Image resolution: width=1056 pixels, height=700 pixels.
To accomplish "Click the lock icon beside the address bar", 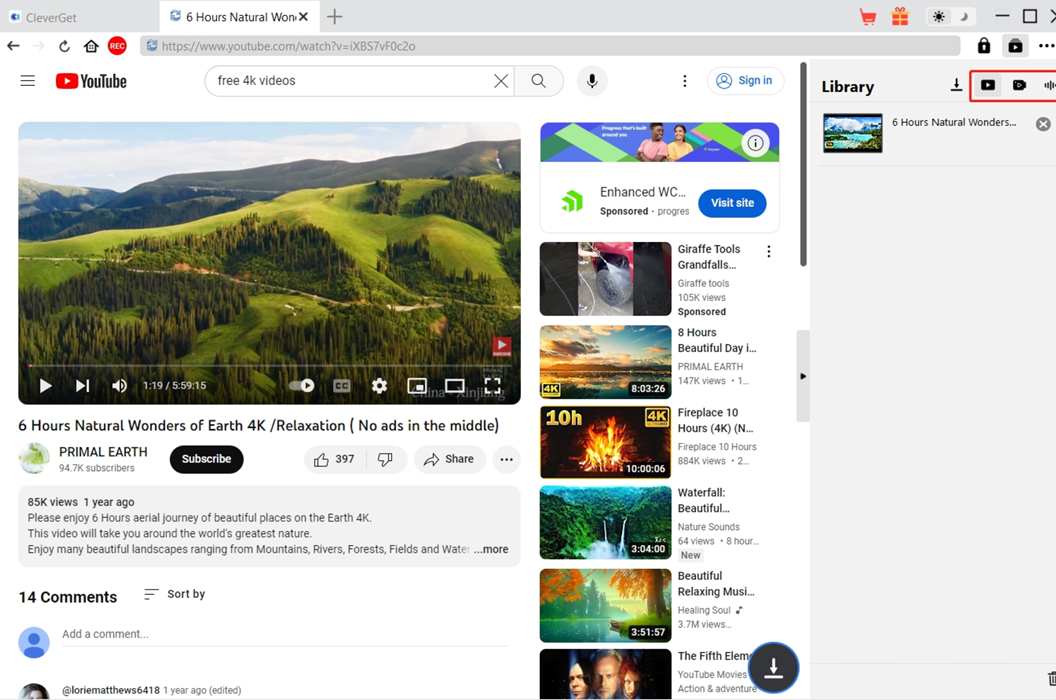I will click(x=983, y=45).
